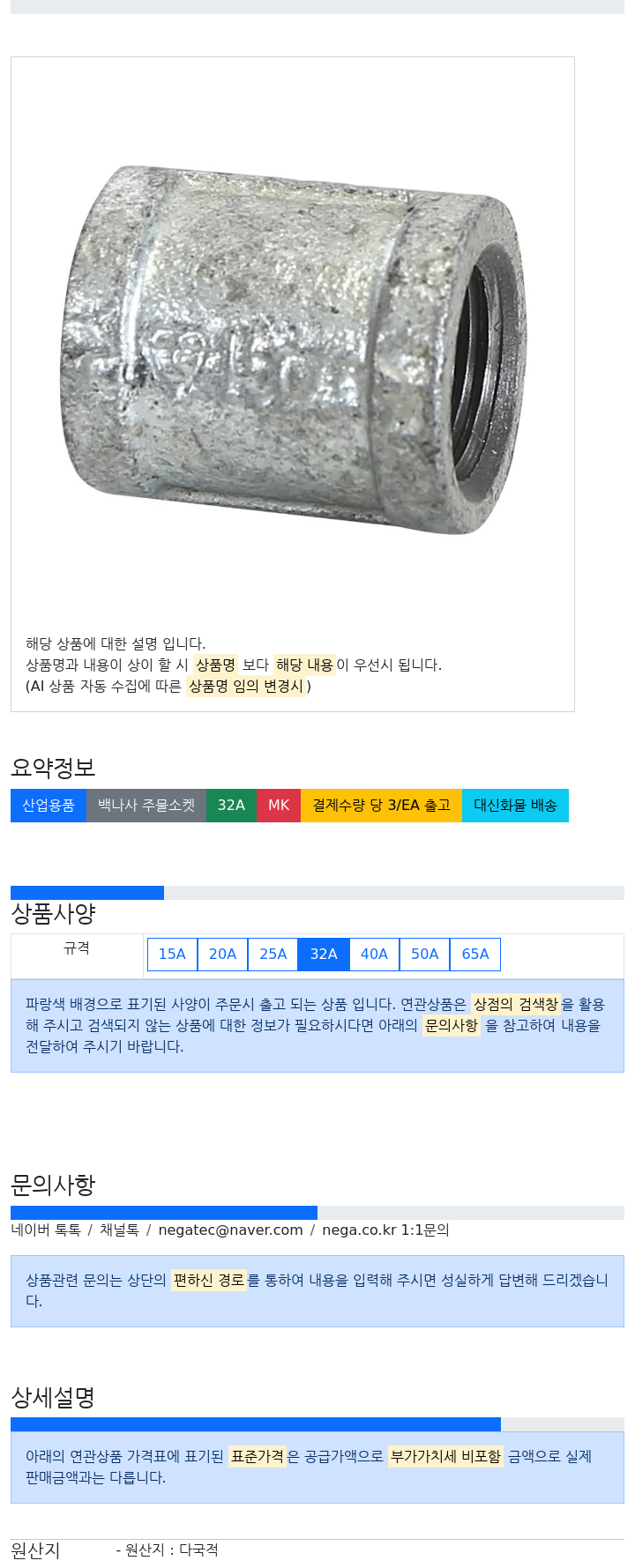Click the nega.co.kr 1:1문의 text

click(385, 1230)
